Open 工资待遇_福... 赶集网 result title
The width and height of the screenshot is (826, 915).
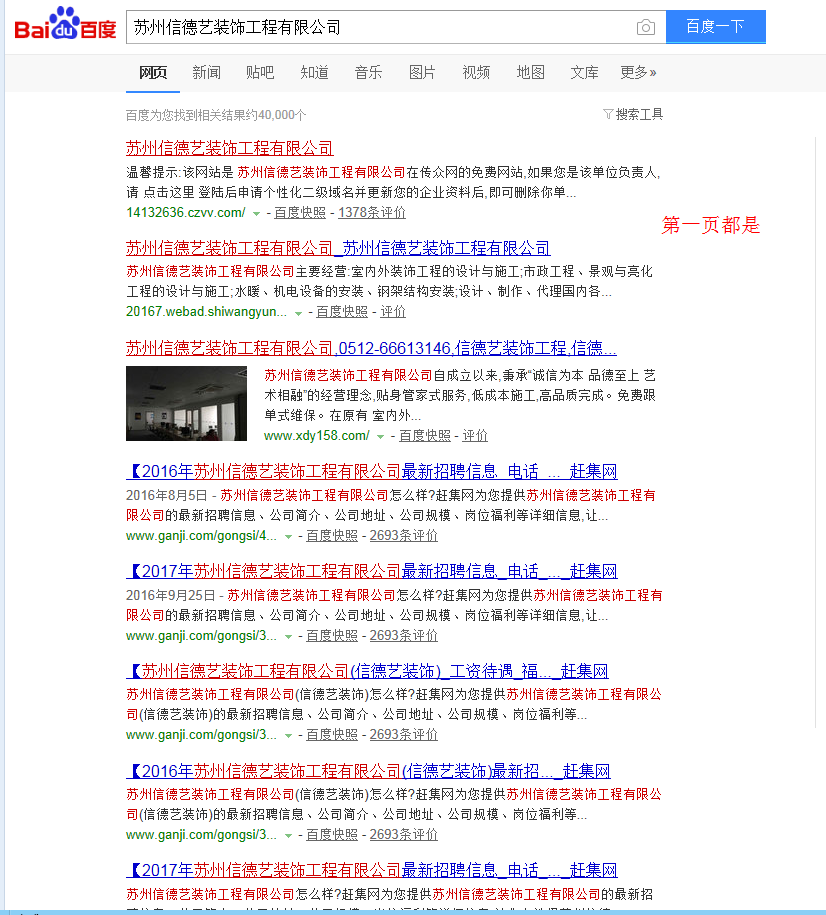367,671
